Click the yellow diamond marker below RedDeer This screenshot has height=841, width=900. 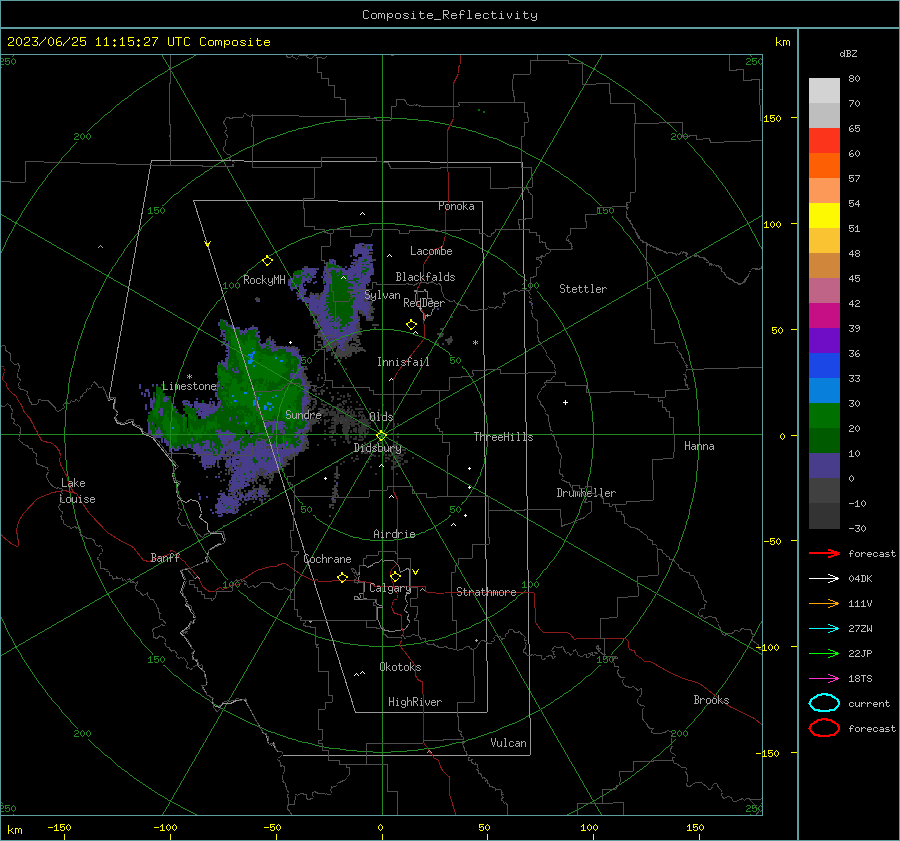point(412,325)
